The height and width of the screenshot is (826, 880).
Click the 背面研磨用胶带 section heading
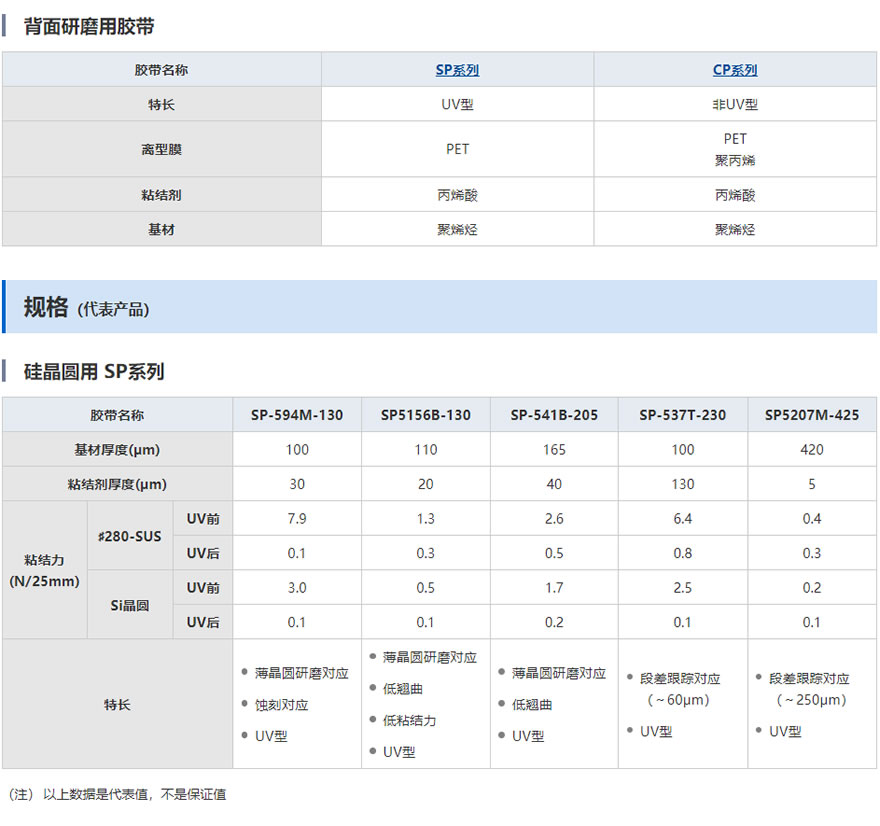click(89, 27)
